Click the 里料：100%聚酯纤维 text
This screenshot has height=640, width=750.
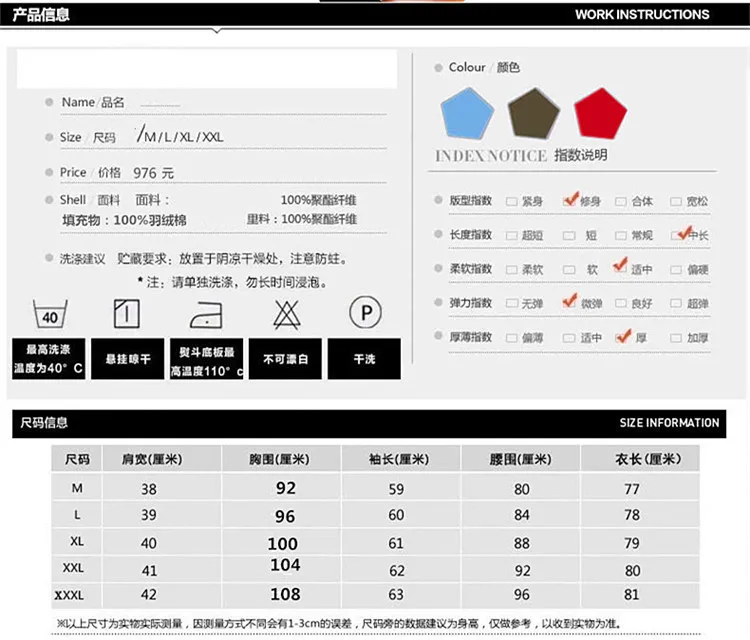point(302,220)
